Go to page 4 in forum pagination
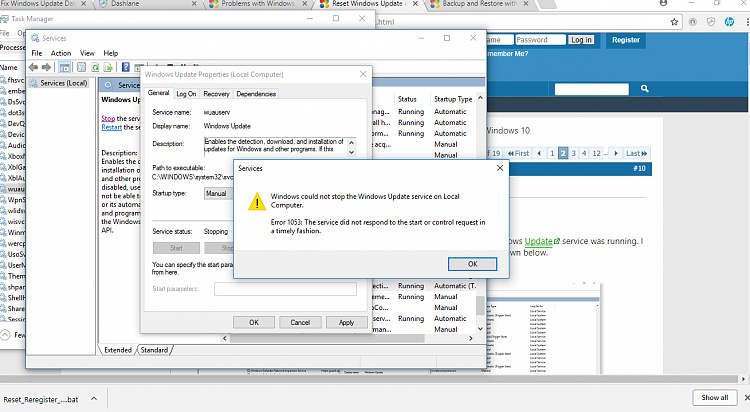The height and width of the screenshot is (412, 750). (x=584, y=153)
